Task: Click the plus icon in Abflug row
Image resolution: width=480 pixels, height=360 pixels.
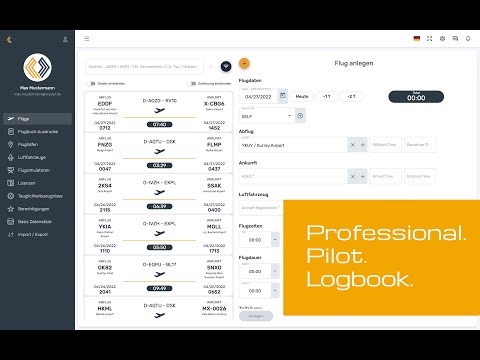Action: coord(363,145)
